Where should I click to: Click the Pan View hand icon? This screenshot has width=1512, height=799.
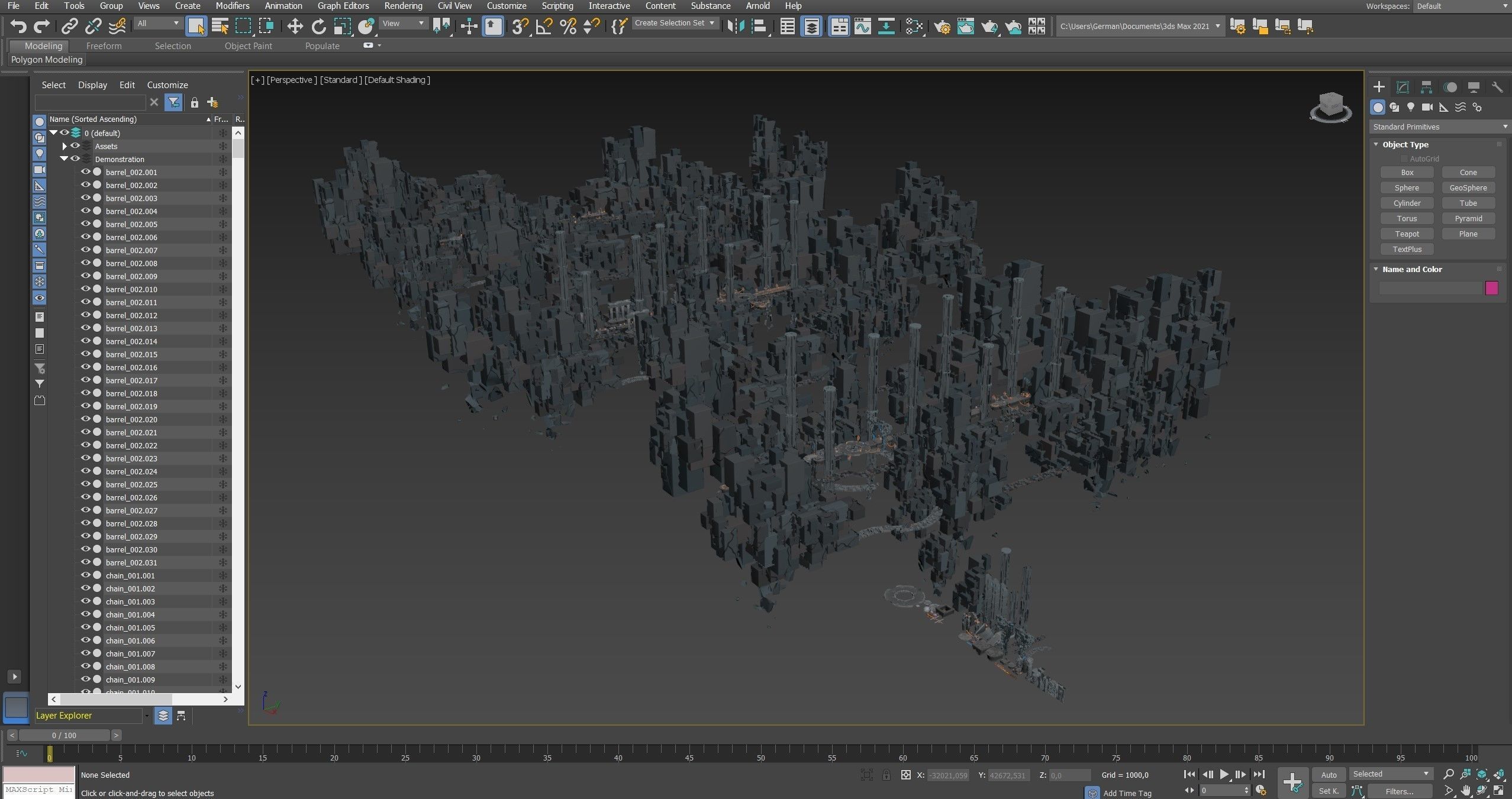1465,791
